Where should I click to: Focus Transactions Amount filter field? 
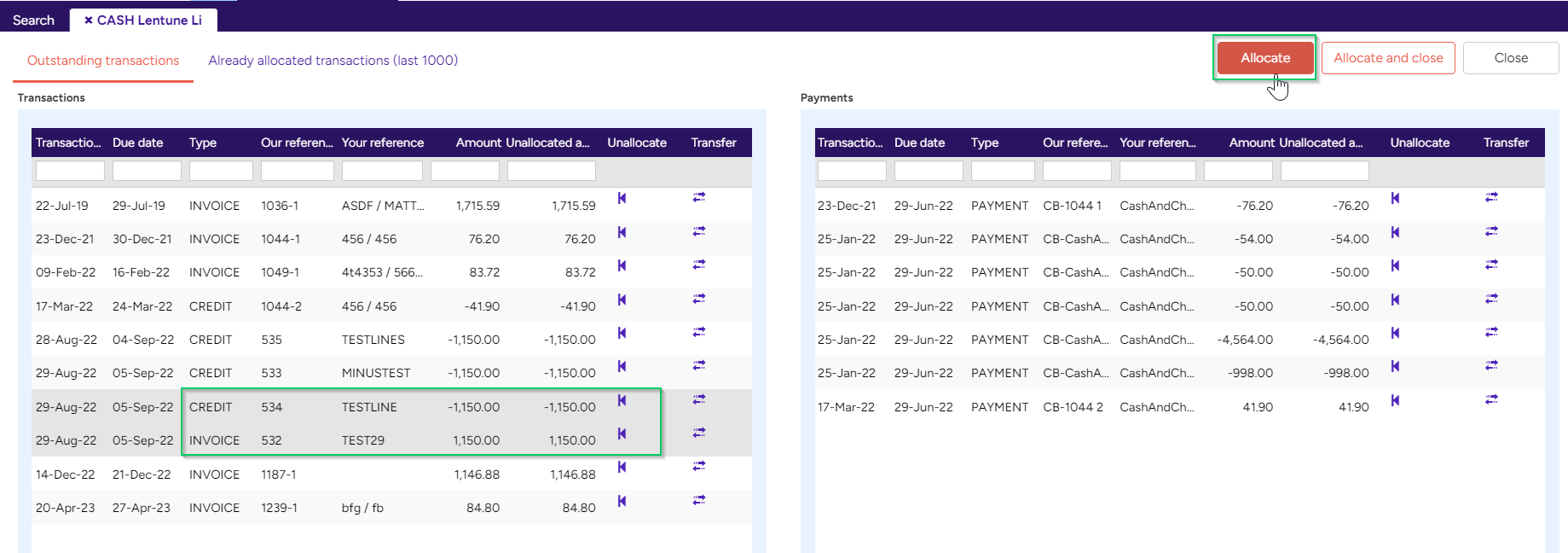click(465, 171)
